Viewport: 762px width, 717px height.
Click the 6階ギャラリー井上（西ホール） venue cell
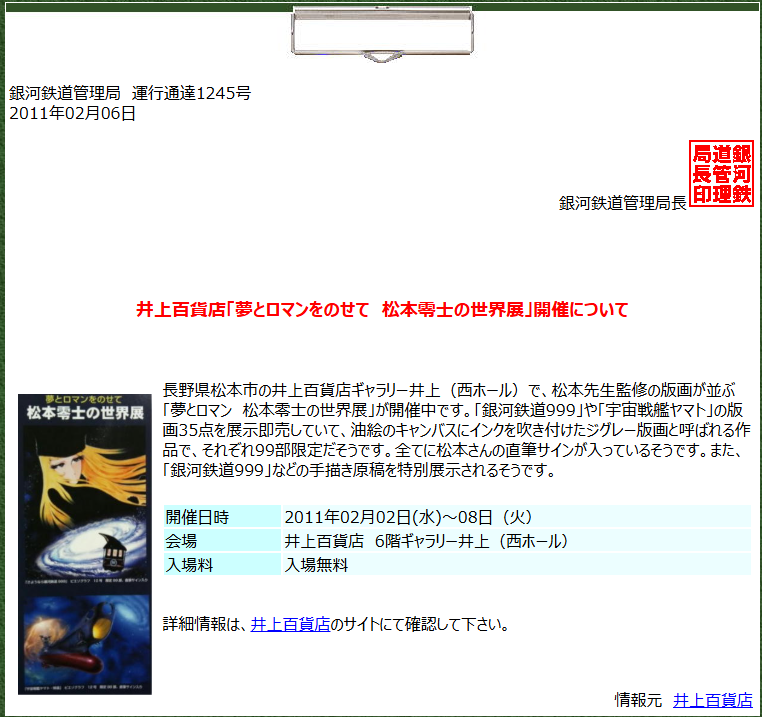click(517, 541)
